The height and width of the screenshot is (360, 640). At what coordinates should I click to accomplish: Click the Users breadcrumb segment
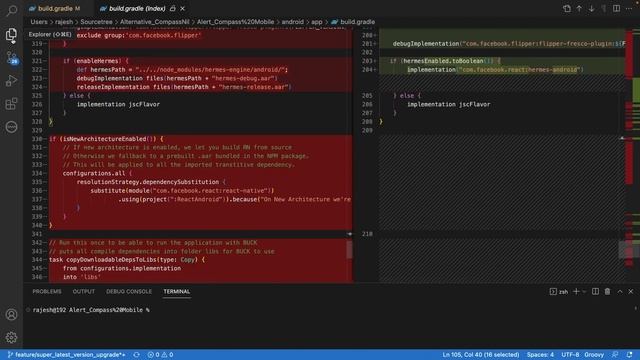tap(39, 22)
